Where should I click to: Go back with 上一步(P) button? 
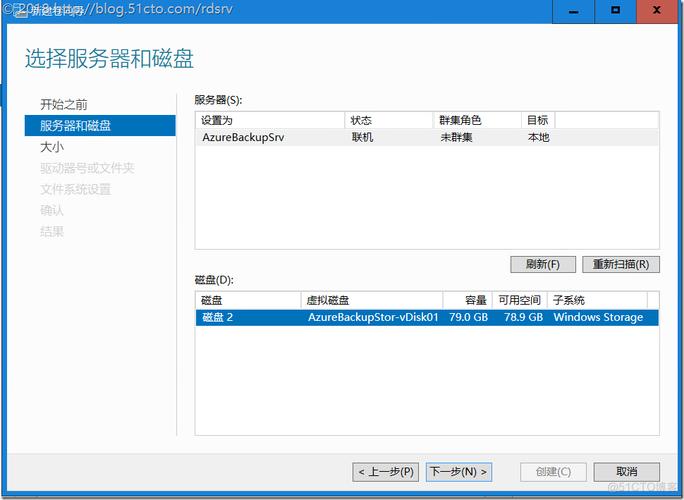coord(386,472)
